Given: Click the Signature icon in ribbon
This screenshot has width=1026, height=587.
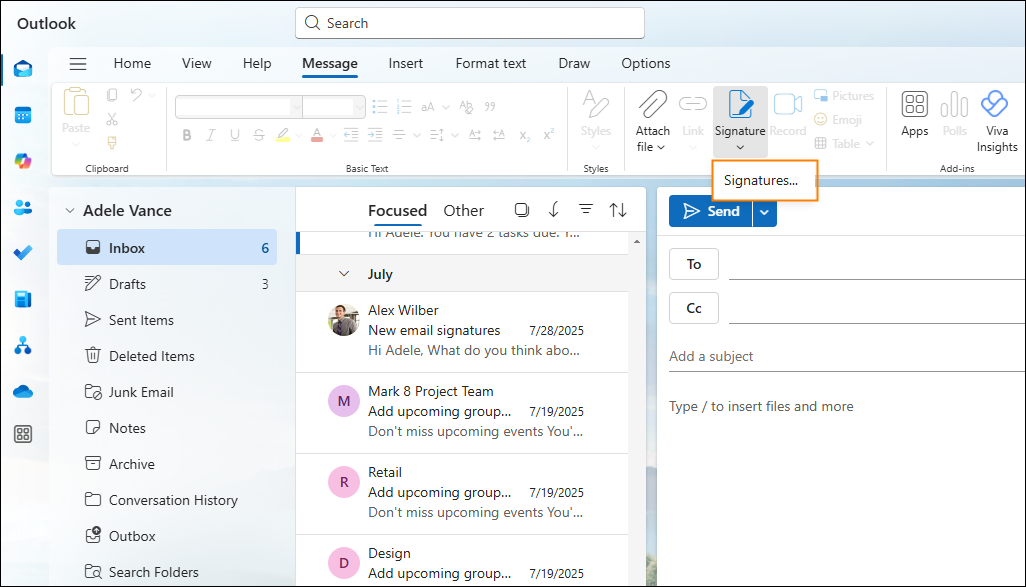Looking at the screenshot, I should pos(740,105).
